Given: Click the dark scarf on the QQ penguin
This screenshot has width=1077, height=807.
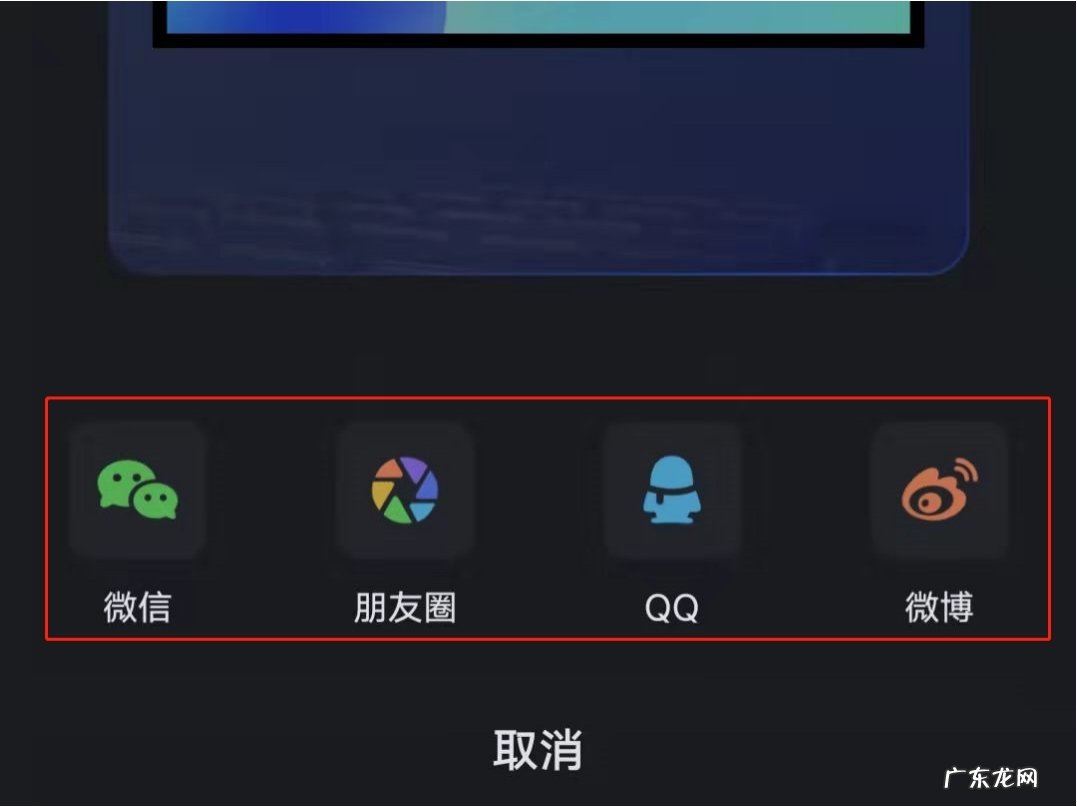Looking at the screenshot, I should [x=673, y=492].
